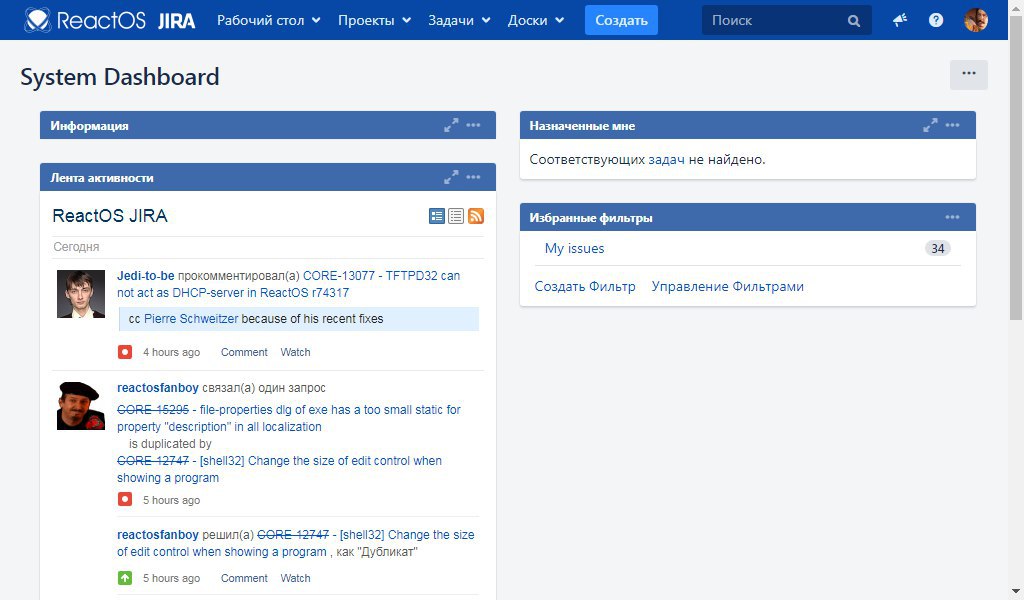Open Избранные фильтры gadget options menu
Image resolution: width=1024 pixels, height=600 pixels.
953,217
